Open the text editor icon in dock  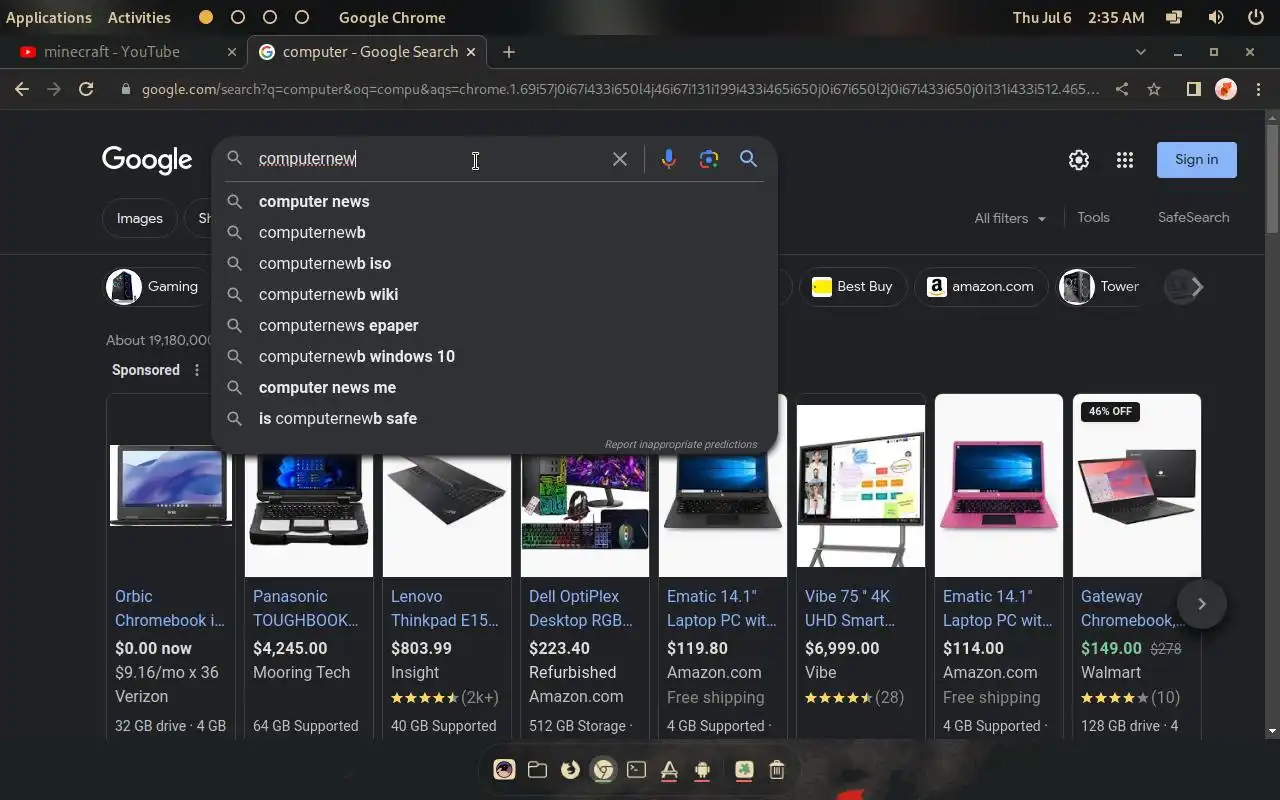(x=669, y=769)
